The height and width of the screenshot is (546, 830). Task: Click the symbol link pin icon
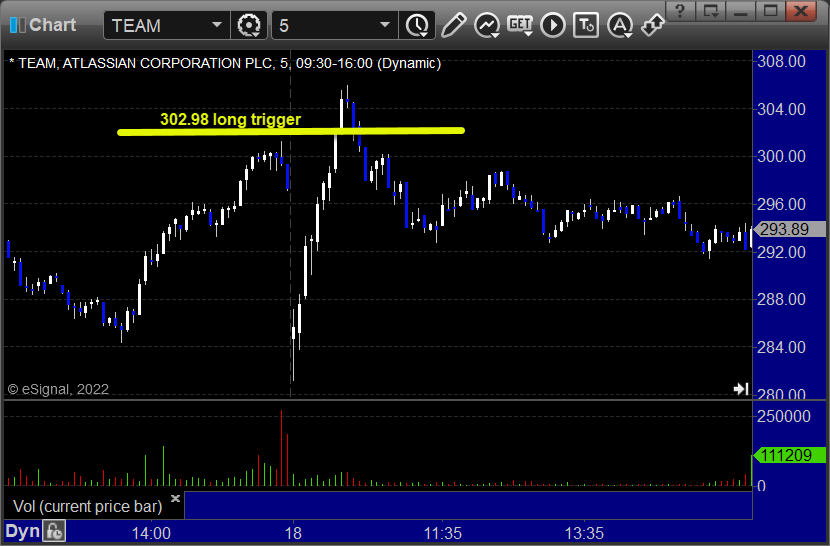tap(653, 25)
